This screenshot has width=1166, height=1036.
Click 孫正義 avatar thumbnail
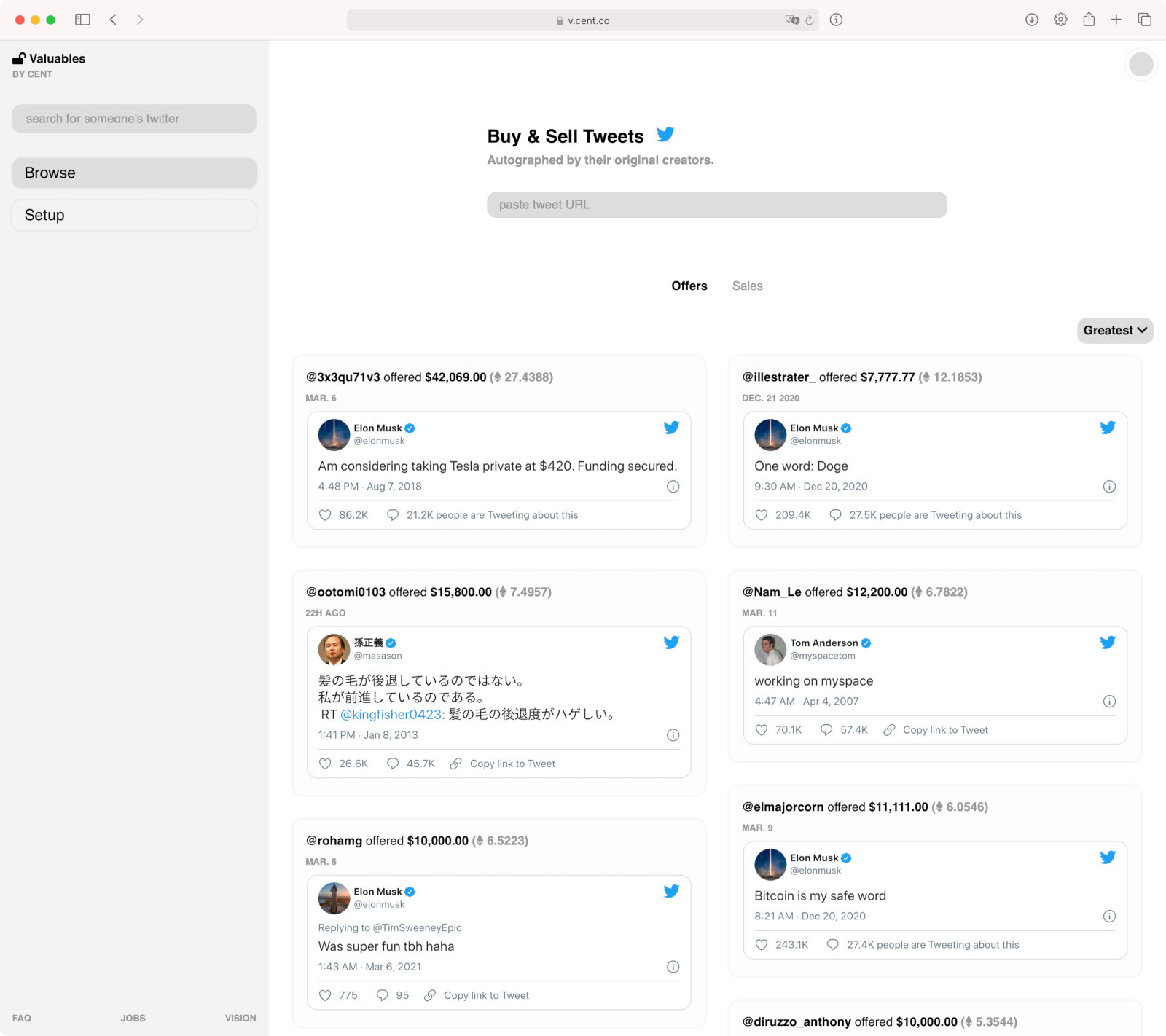tap(334, 649)
